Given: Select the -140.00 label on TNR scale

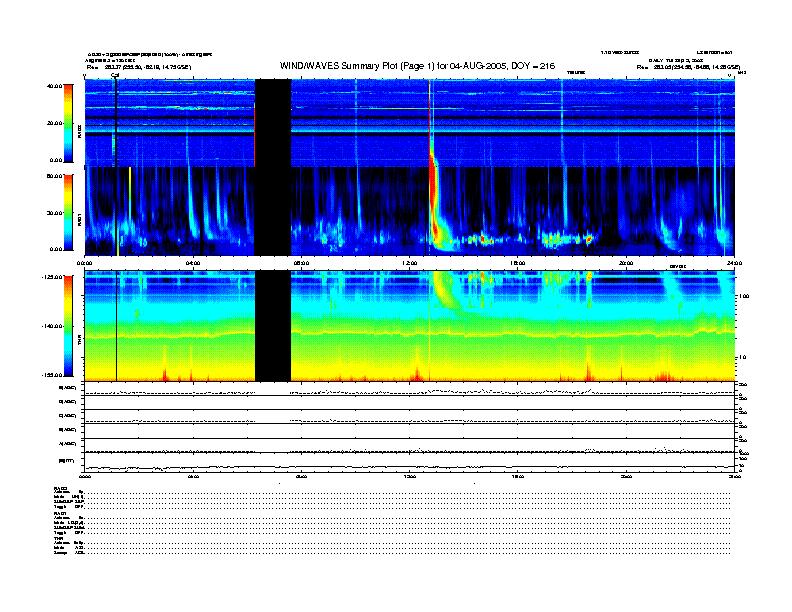Looking at the screenshot, I should tap(52, 326).
